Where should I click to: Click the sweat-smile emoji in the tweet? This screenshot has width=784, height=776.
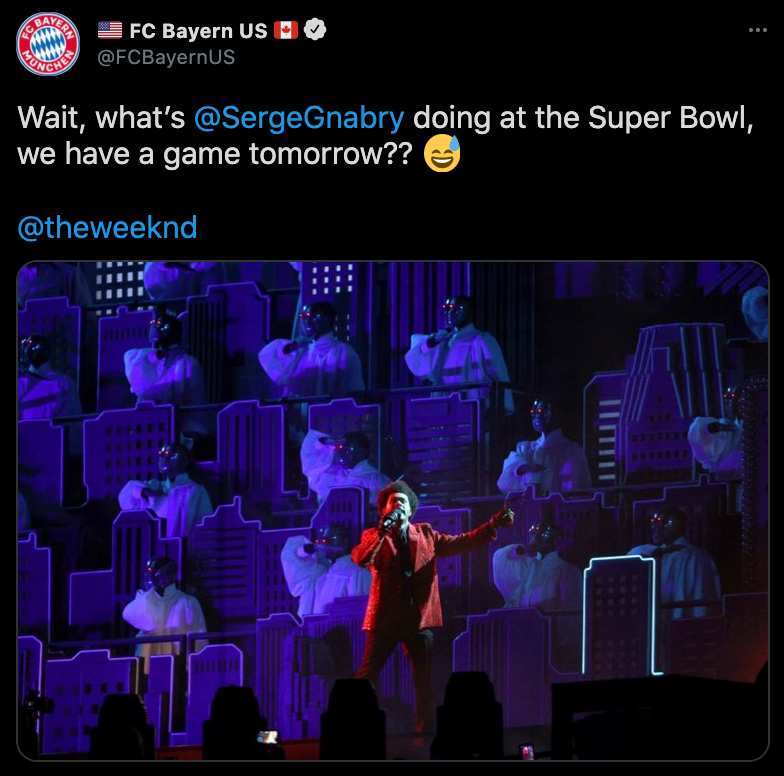click(442, 153)
